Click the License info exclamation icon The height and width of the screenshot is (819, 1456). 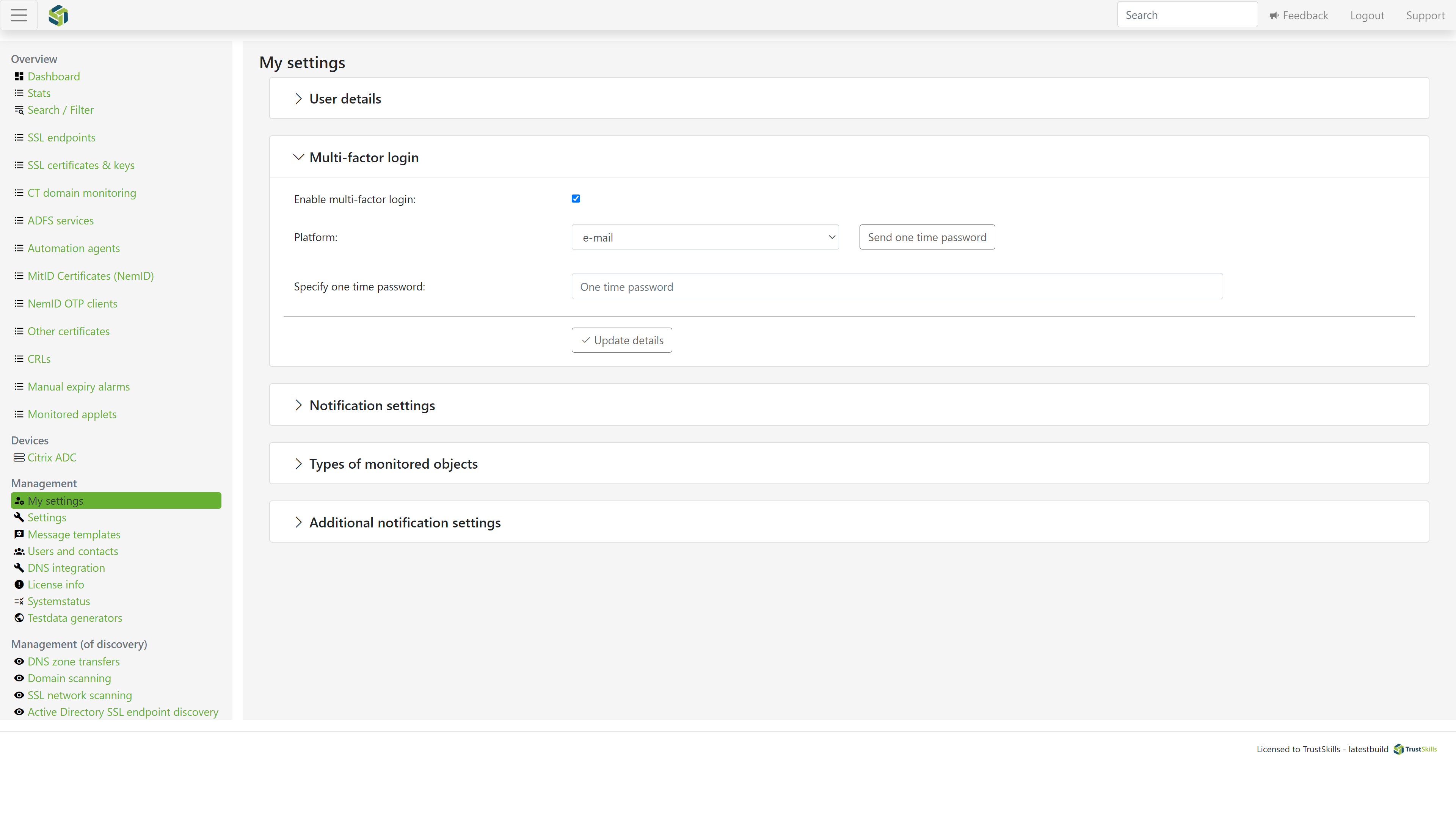pyautogui.click(x=19, y=584)
